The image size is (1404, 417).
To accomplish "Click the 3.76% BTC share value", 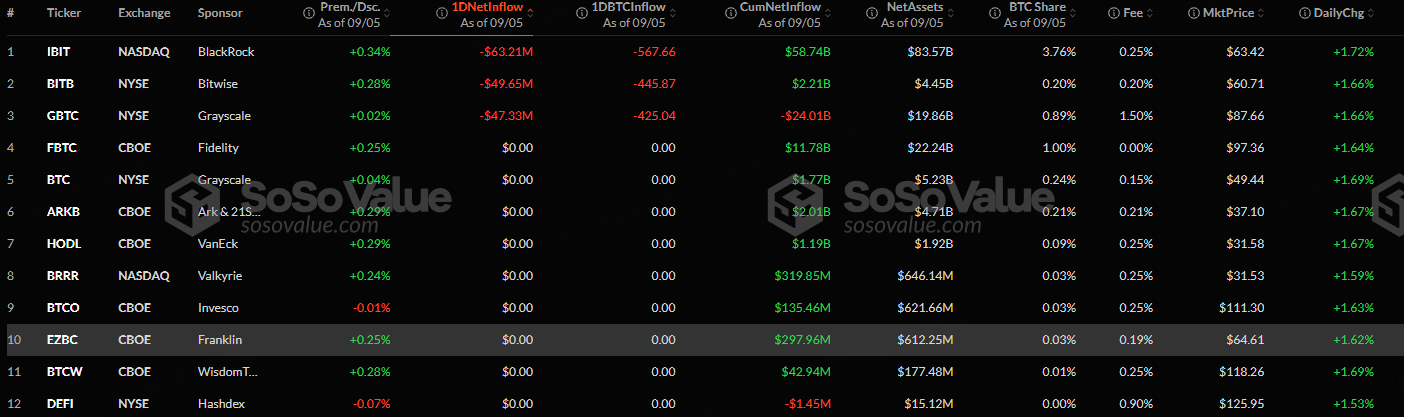I will pyautogui.click(x=1057, y=51).
